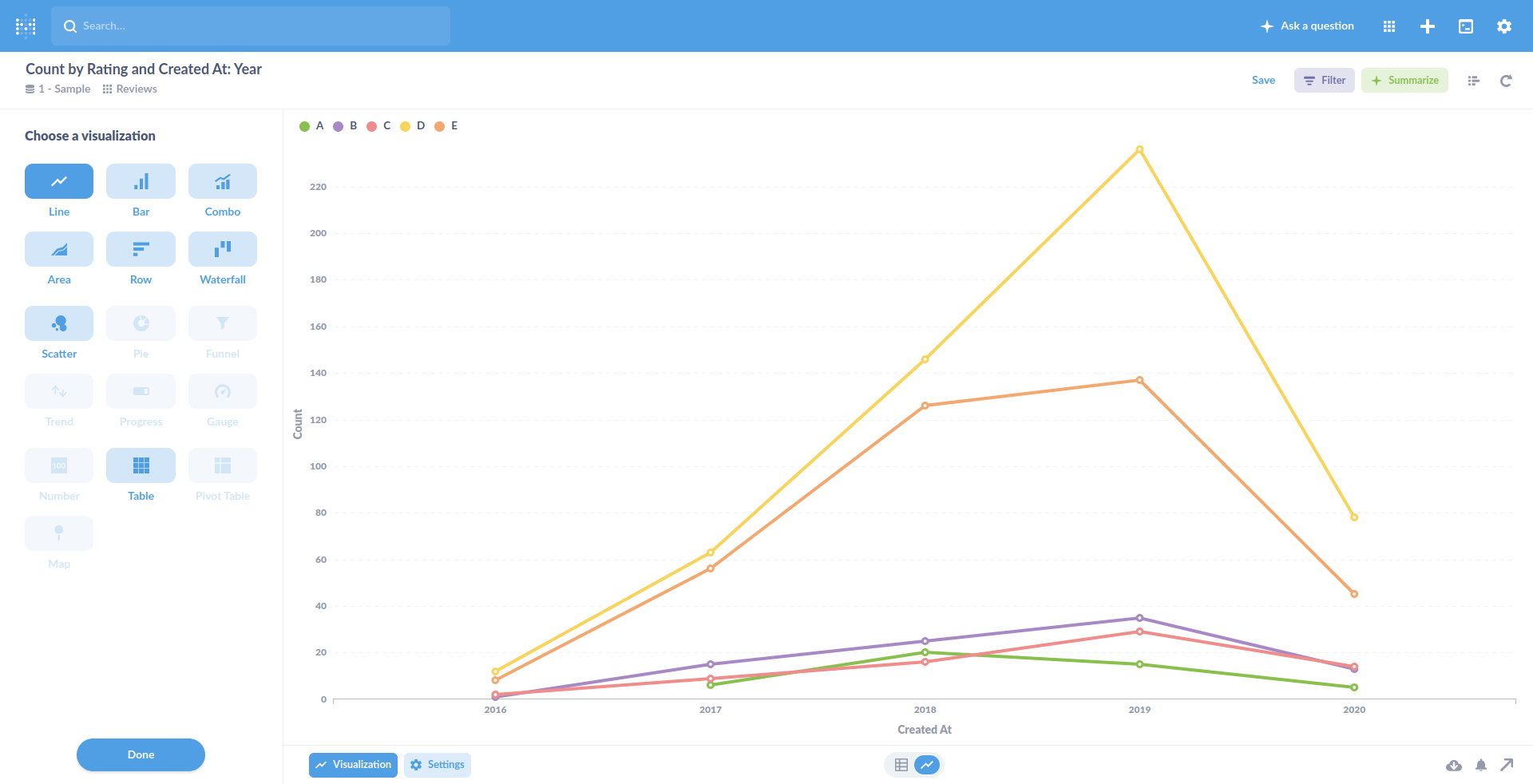Open the Filter panel
The height and width of the screenshot is (784, 1533).
(x=1324, y=80)
